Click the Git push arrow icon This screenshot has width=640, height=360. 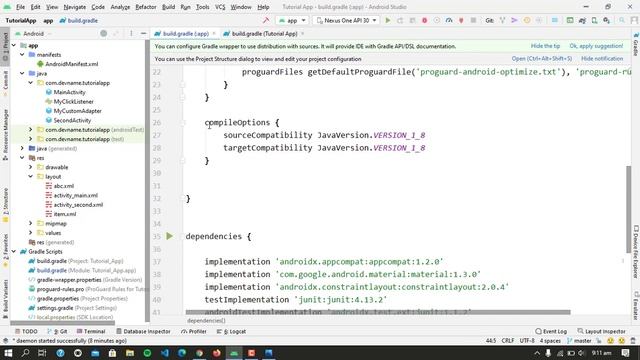tap(514, 20)
